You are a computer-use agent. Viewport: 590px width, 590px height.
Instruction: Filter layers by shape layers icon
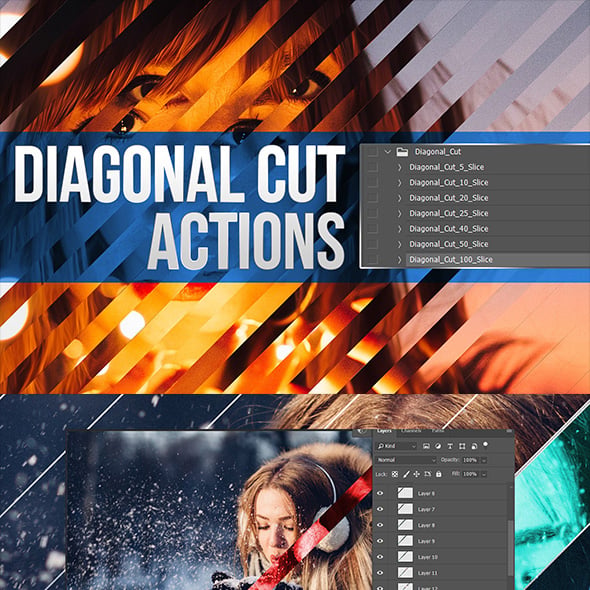coord(462,446)
